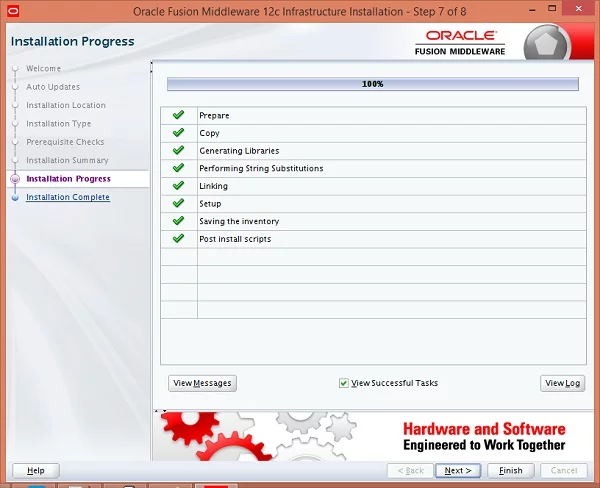
Task: Click the Installation Progress step bullet
Action: pyautogui.click(x=15, y=179)
